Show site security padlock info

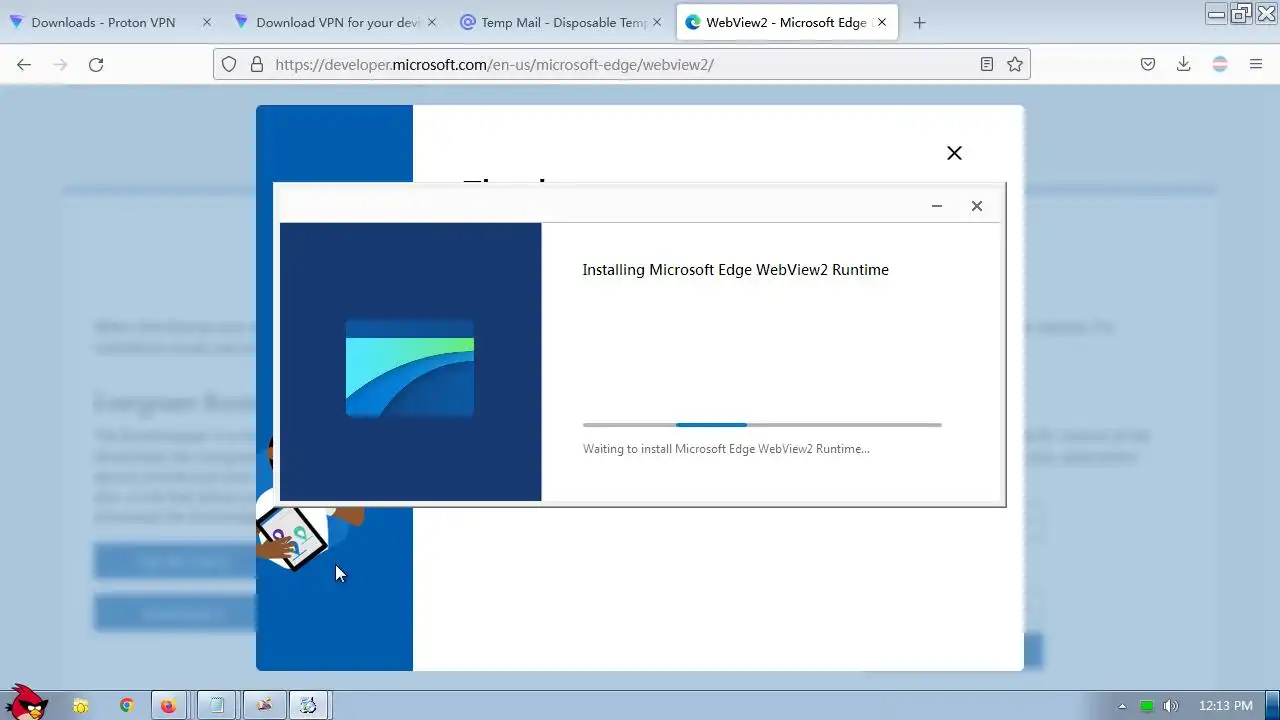point(256,64)
